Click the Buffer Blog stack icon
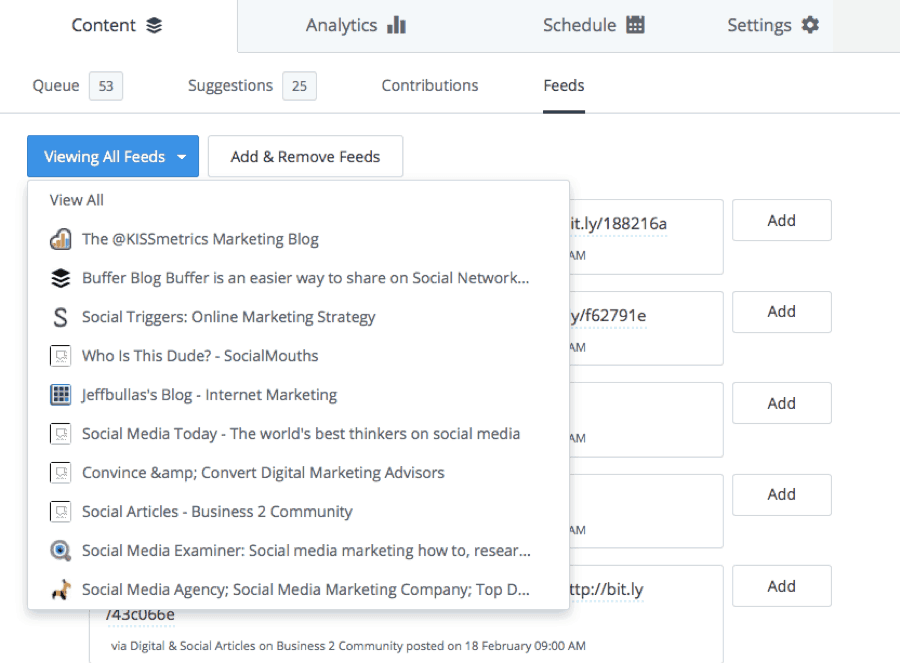 [60, 278]
